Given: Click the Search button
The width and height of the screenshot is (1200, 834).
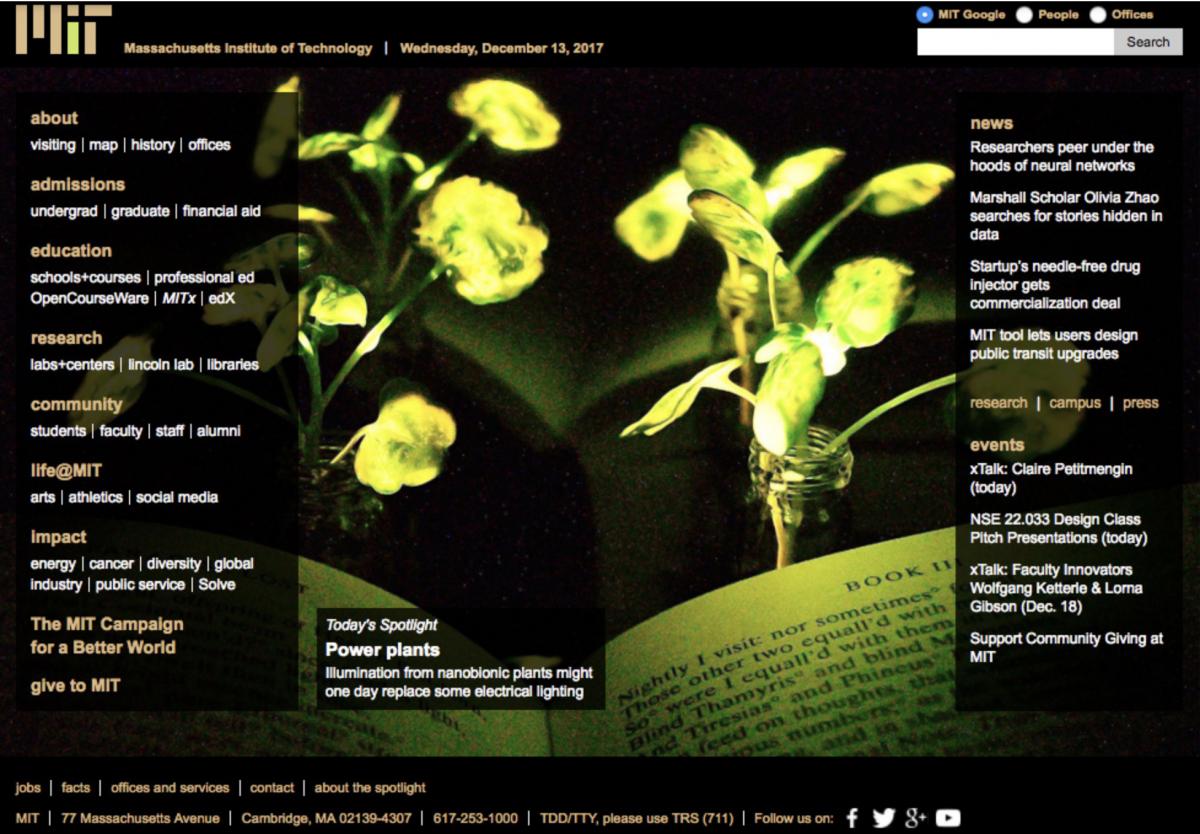Looking at the screenshot, I should (1148, 42).
